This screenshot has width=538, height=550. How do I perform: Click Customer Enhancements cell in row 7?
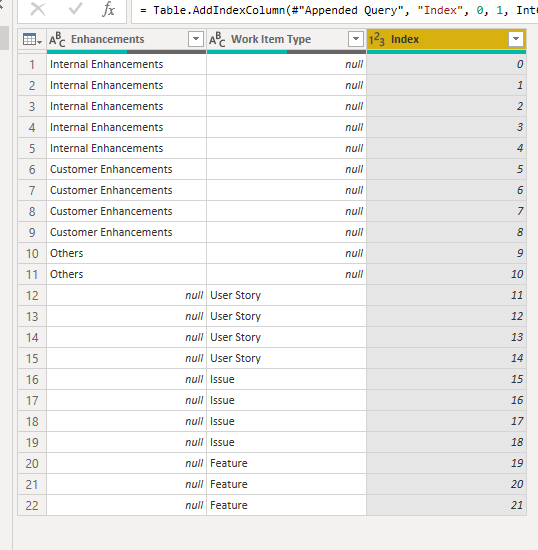[126, 190]
